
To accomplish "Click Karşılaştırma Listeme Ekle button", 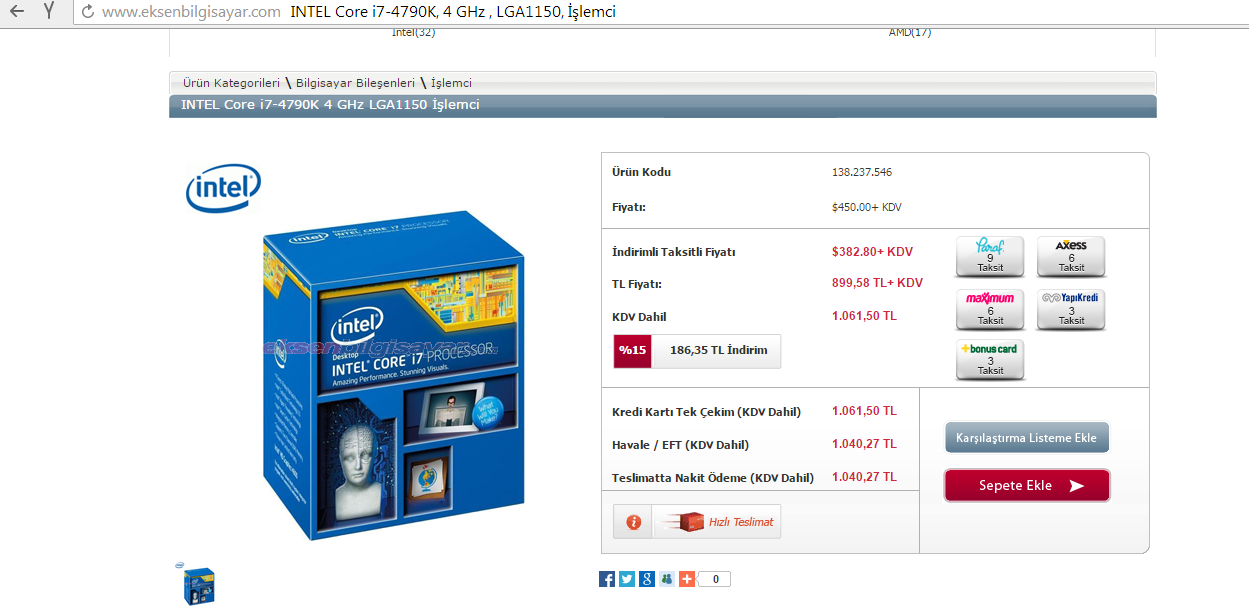I will (x=1027, y=438).
